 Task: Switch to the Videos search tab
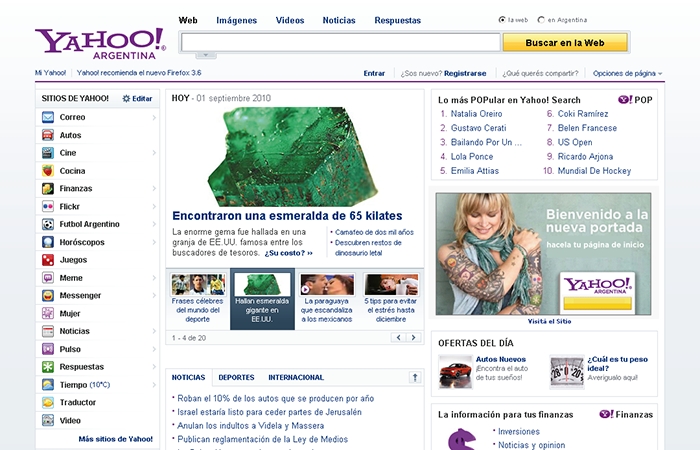(290, 21)
